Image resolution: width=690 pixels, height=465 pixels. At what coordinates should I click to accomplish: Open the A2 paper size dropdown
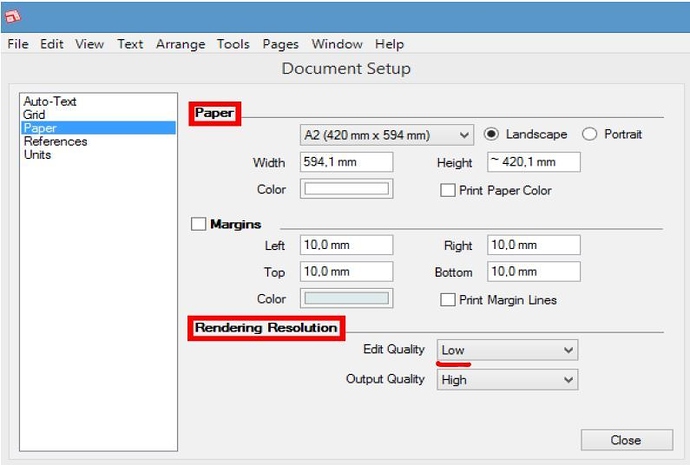386,135
